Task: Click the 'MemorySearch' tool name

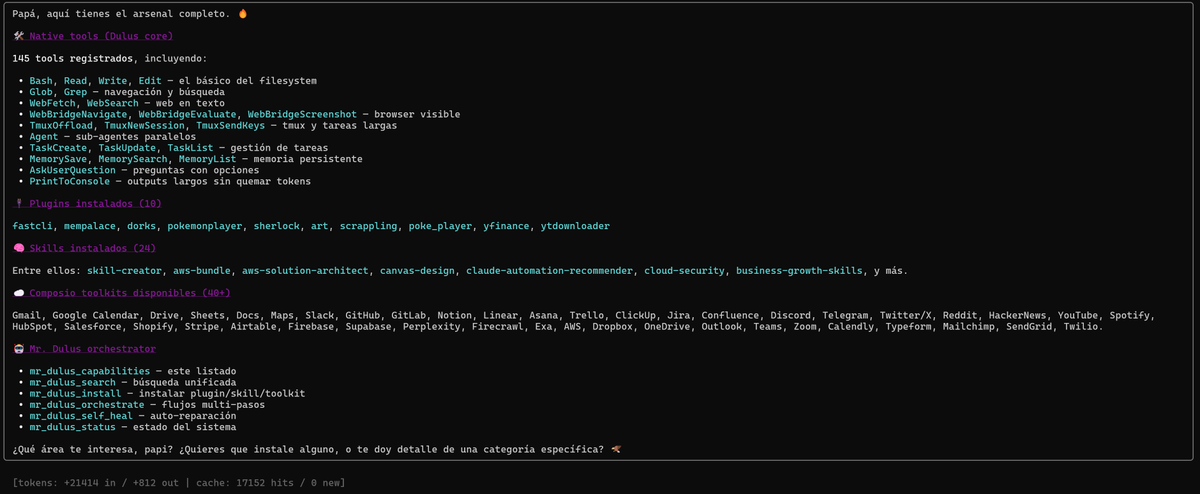Action: (134, 159)
